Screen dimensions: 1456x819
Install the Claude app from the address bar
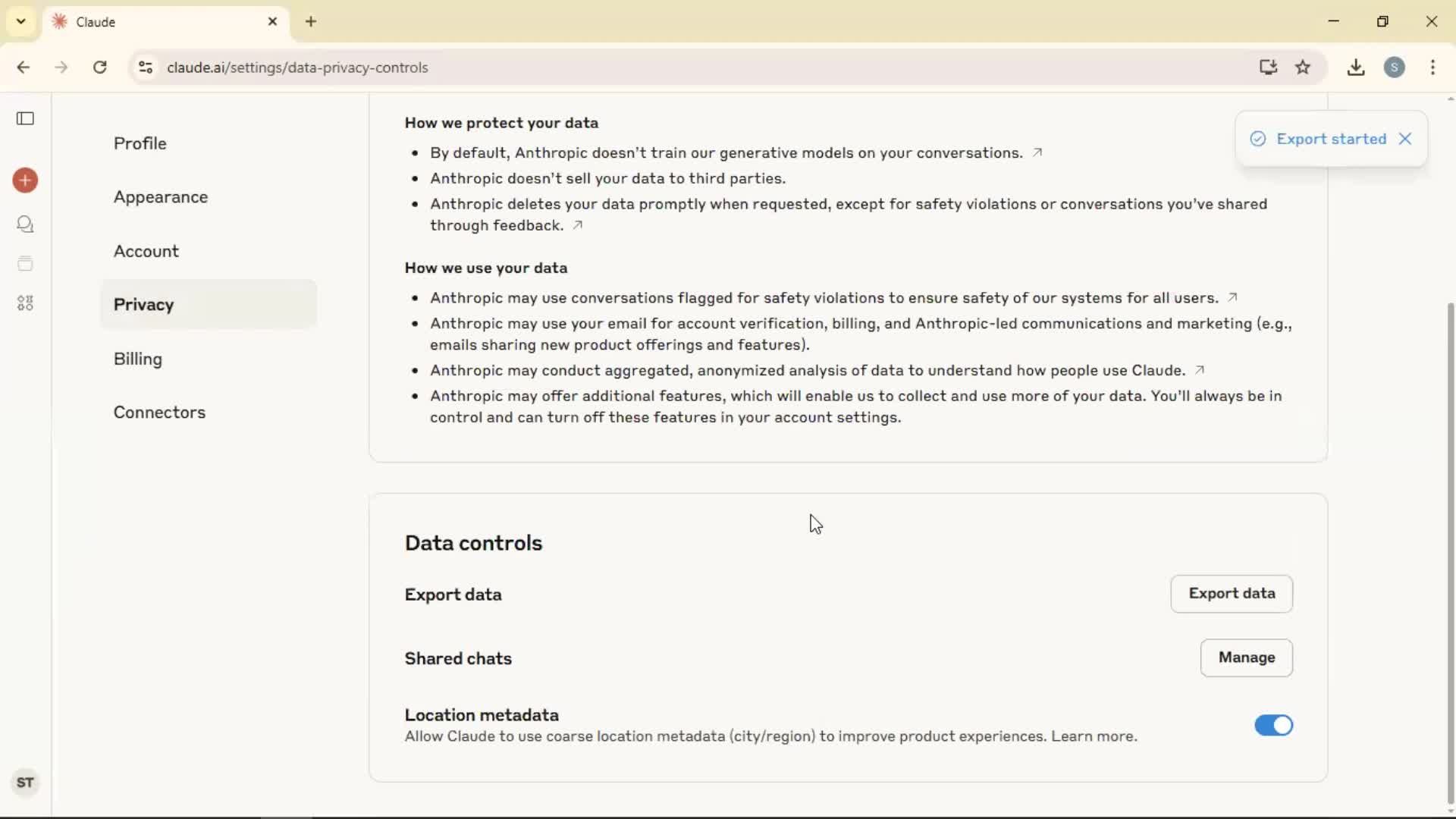[x=1268, y=67]
